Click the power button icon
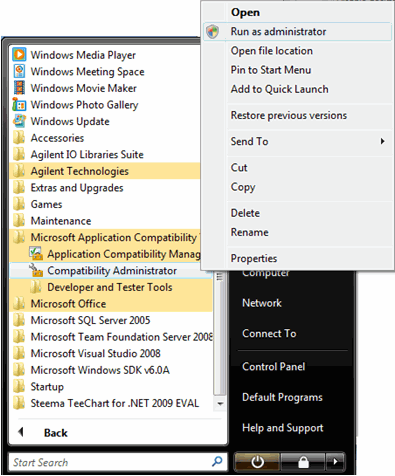 pos(257,462)
